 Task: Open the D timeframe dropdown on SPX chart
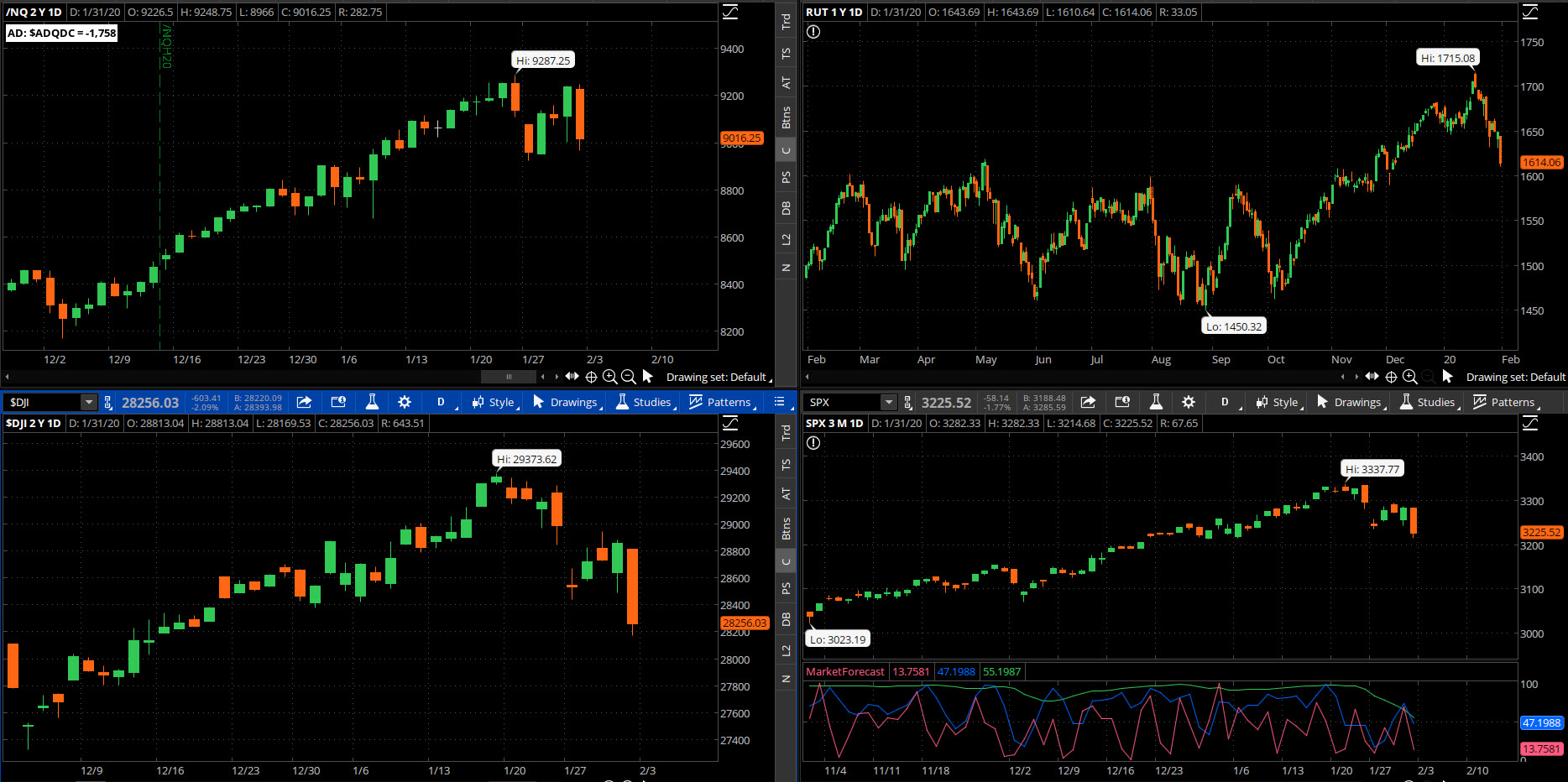pos(1226,402)
